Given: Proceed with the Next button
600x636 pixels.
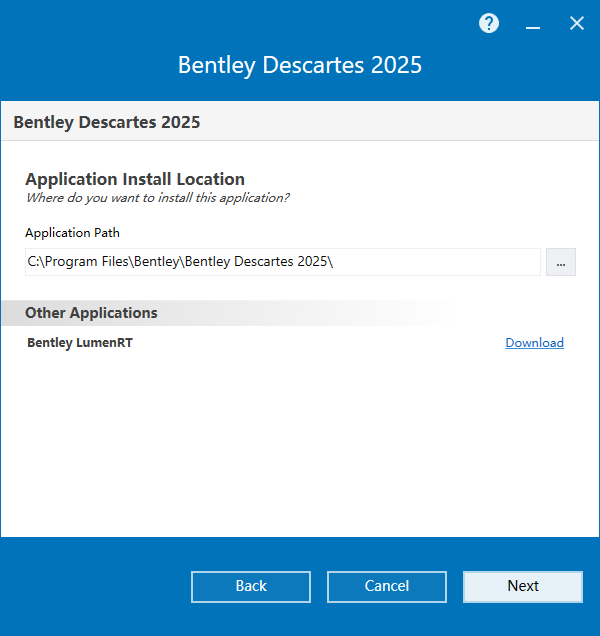Looking at the screenshot, I should click(x=523, y=587).
